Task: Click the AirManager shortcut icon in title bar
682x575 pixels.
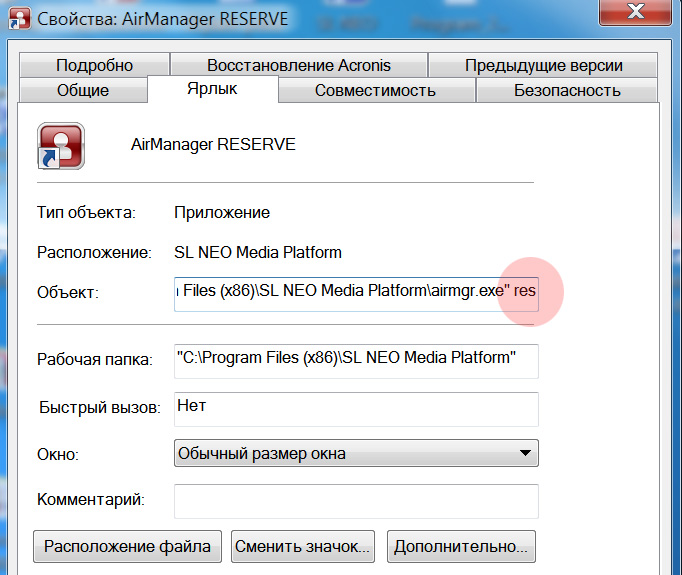Action: pos(20,18)
